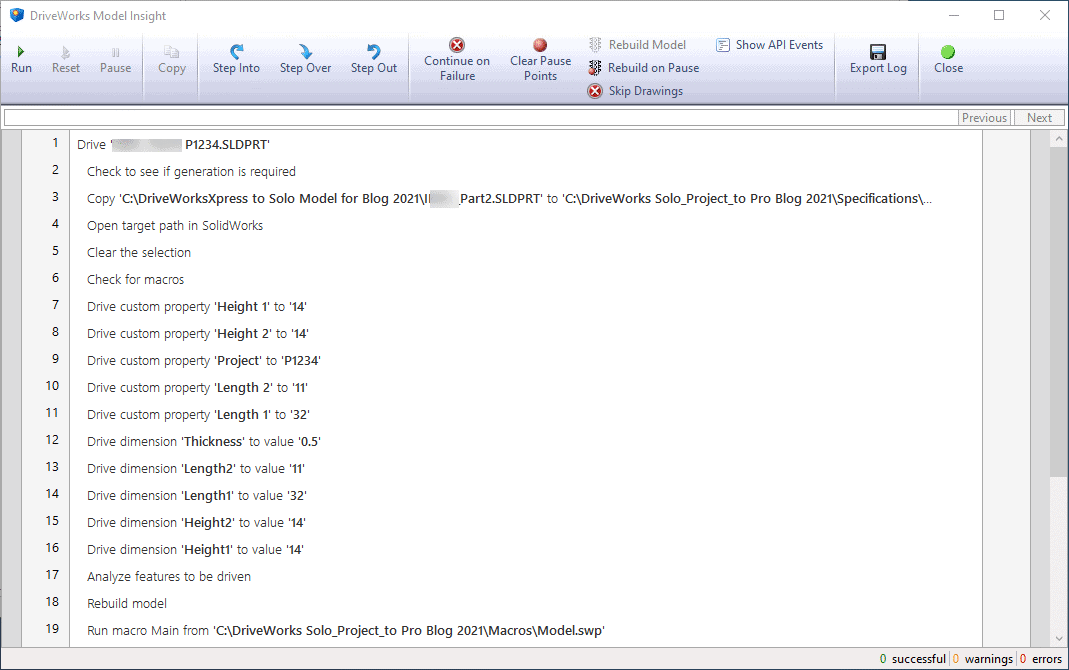Click the Export Log floppy disk icon

(878, 52)
